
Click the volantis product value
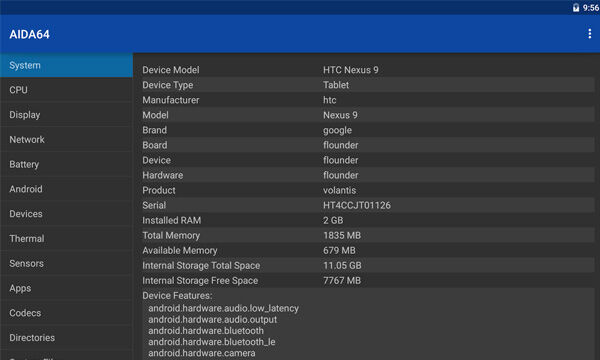click(x=339, y=190)
